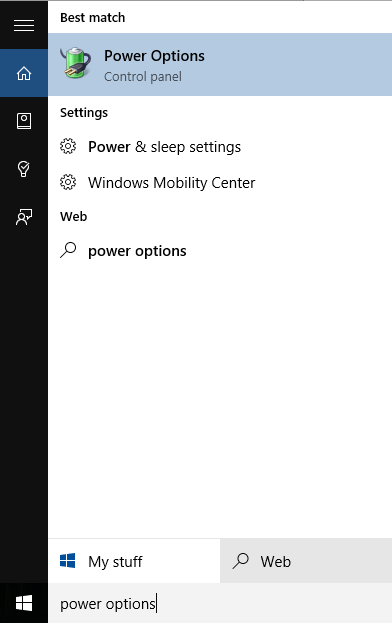Open the Reminders lightbulb icon

point(24,169)
